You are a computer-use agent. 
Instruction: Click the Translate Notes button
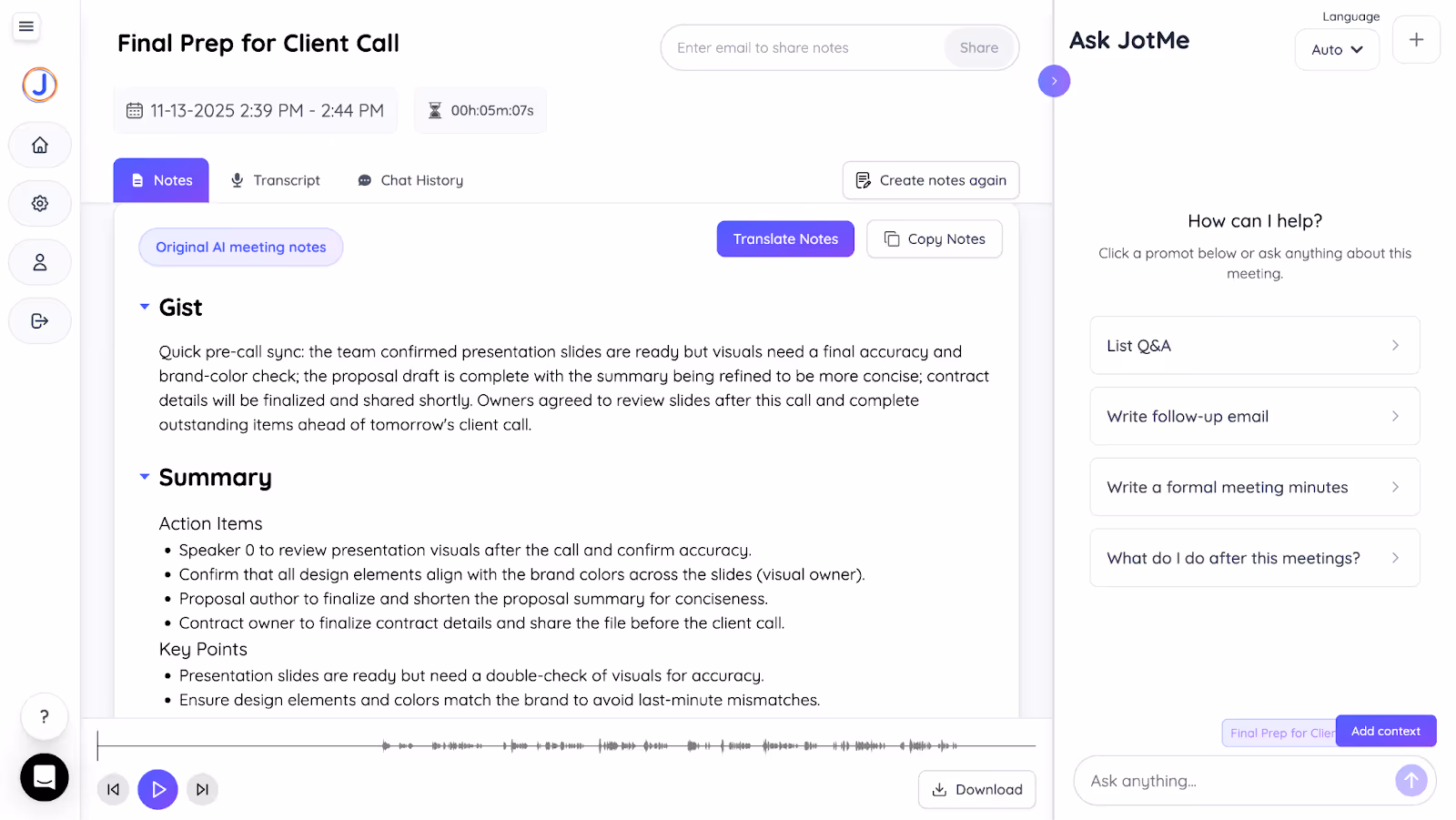[784, 238]
